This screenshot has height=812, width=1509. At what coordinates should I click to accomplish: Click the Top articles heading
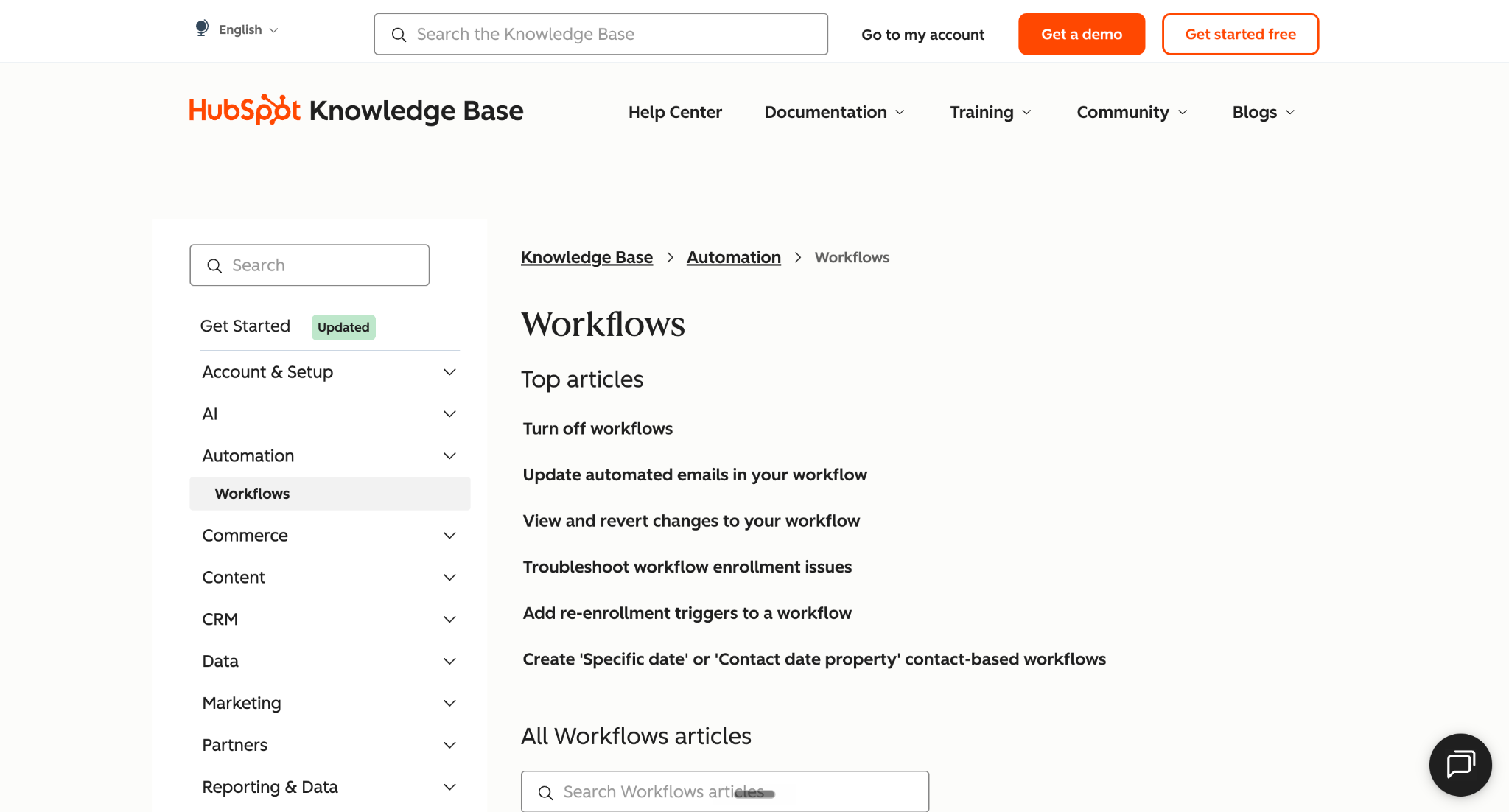coord(582,379)
